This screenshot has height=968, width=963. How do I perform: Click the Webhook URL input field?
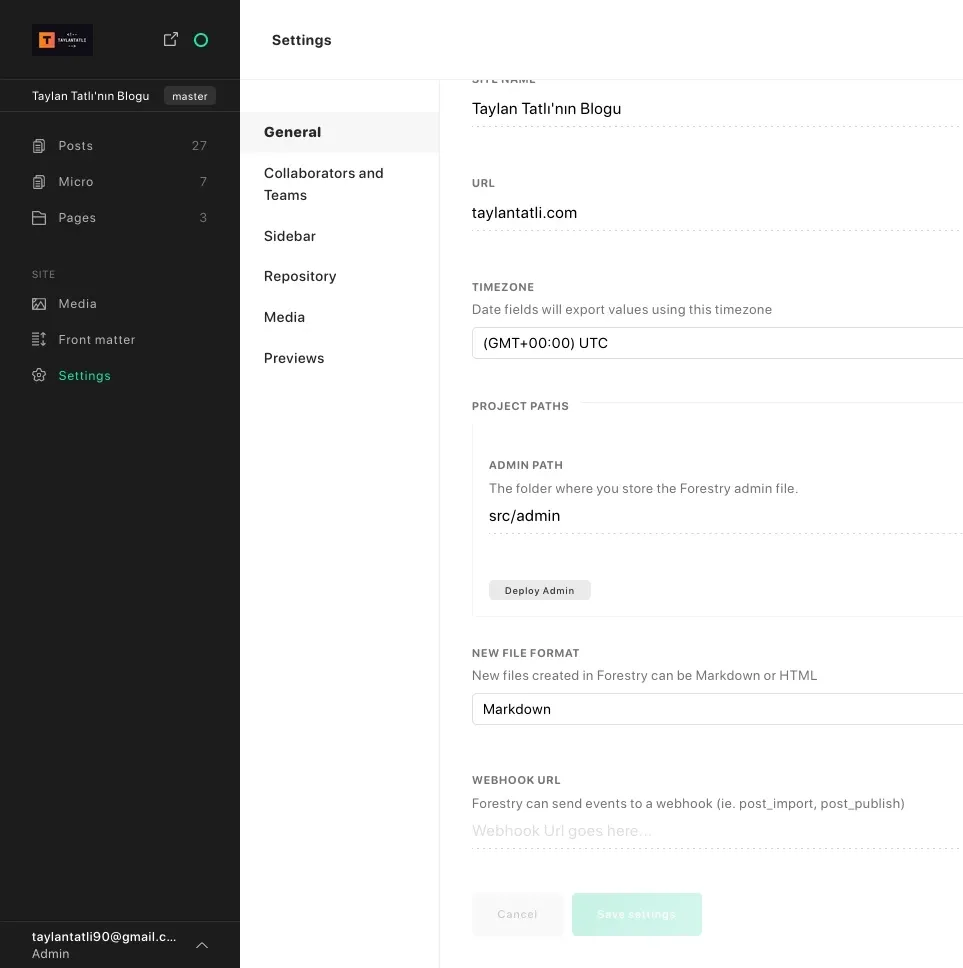714,831
